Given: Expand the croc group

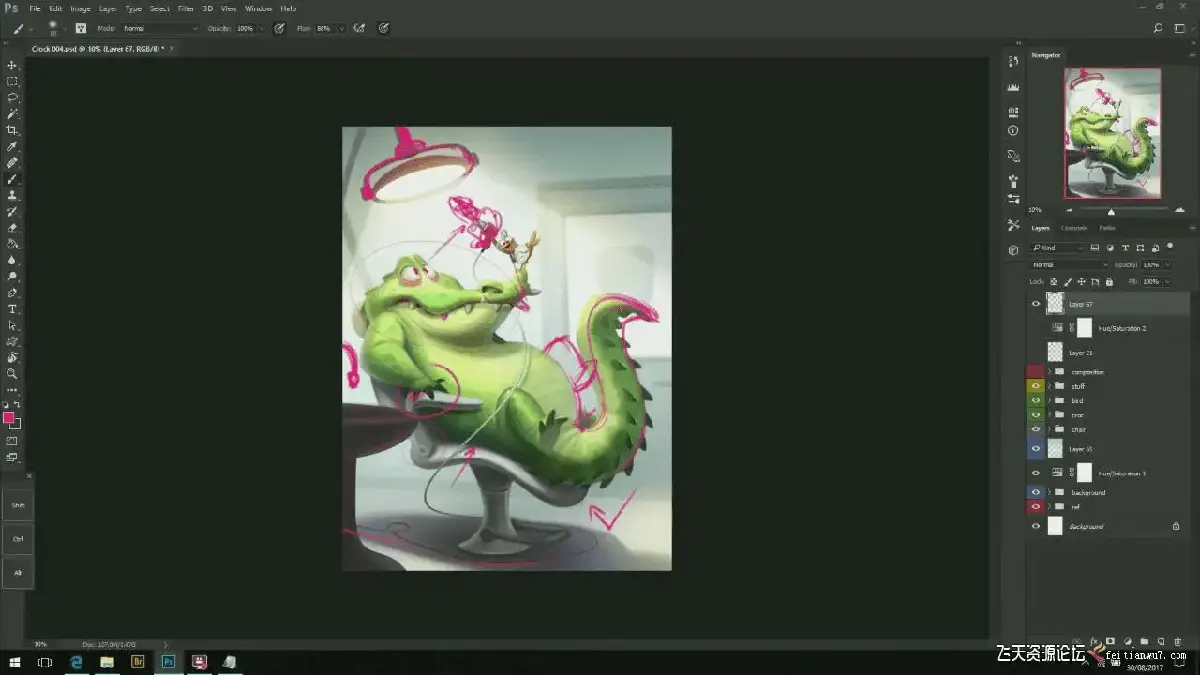Looking at the screenshot, I should [x=1050, y=415].
